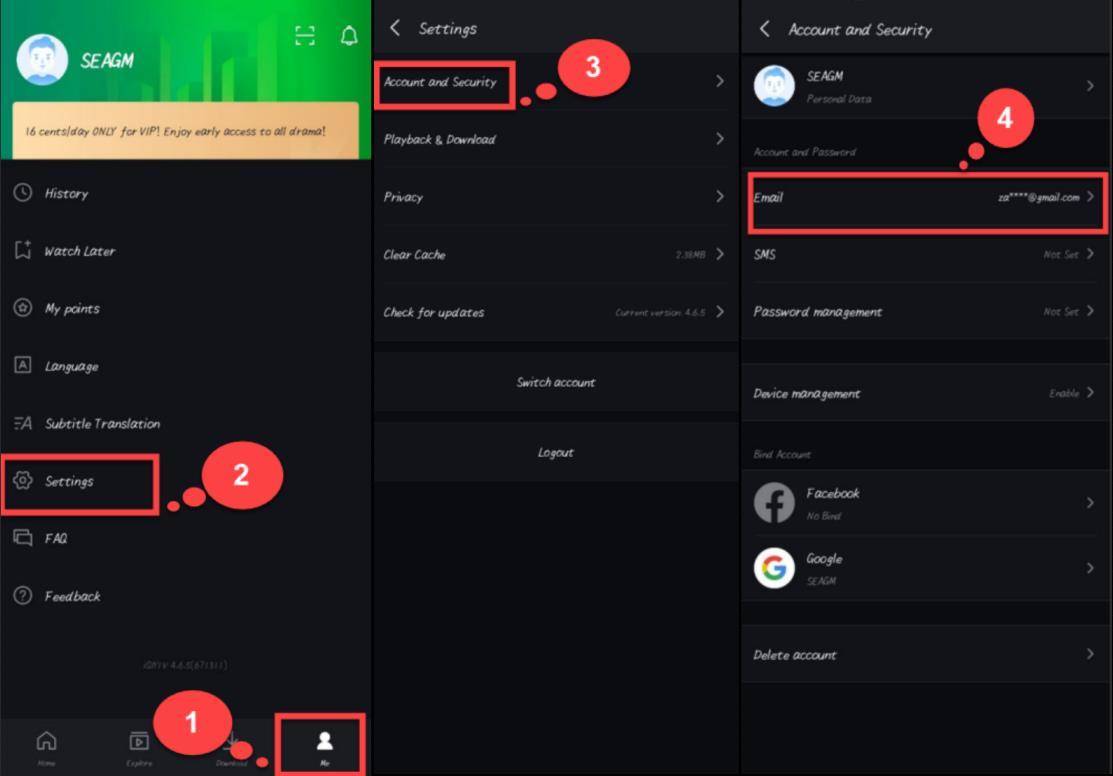Go back from Settings screen

coord(395,28)
